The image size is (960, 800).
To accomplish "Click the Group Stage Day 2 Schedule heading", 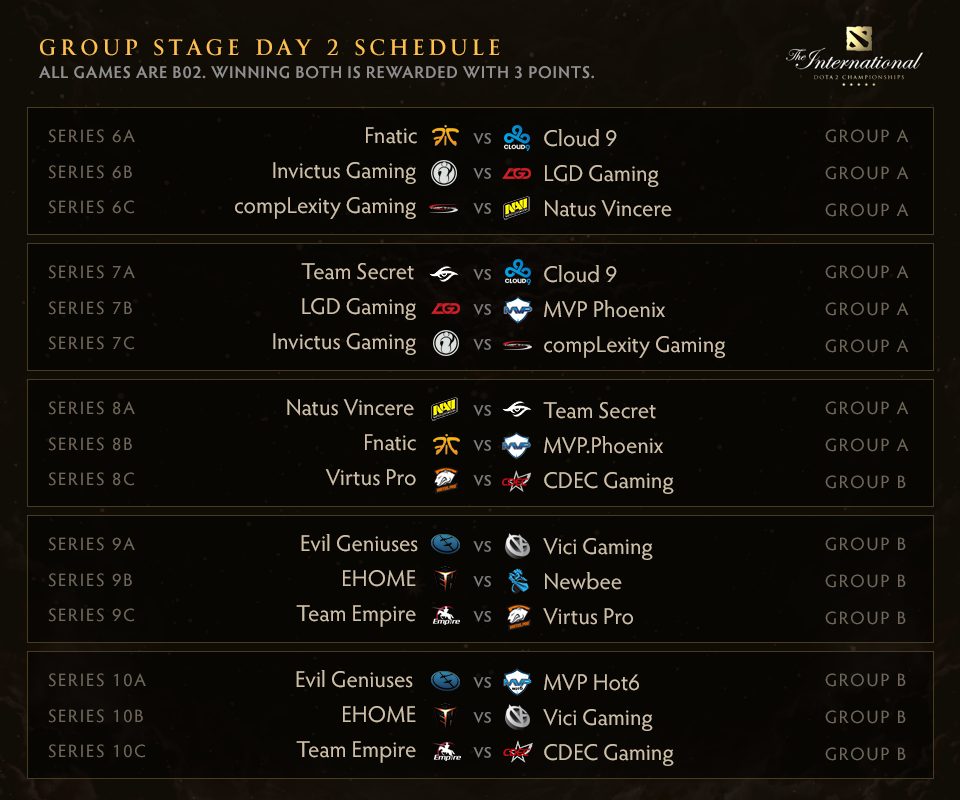I will coord(270,48).
